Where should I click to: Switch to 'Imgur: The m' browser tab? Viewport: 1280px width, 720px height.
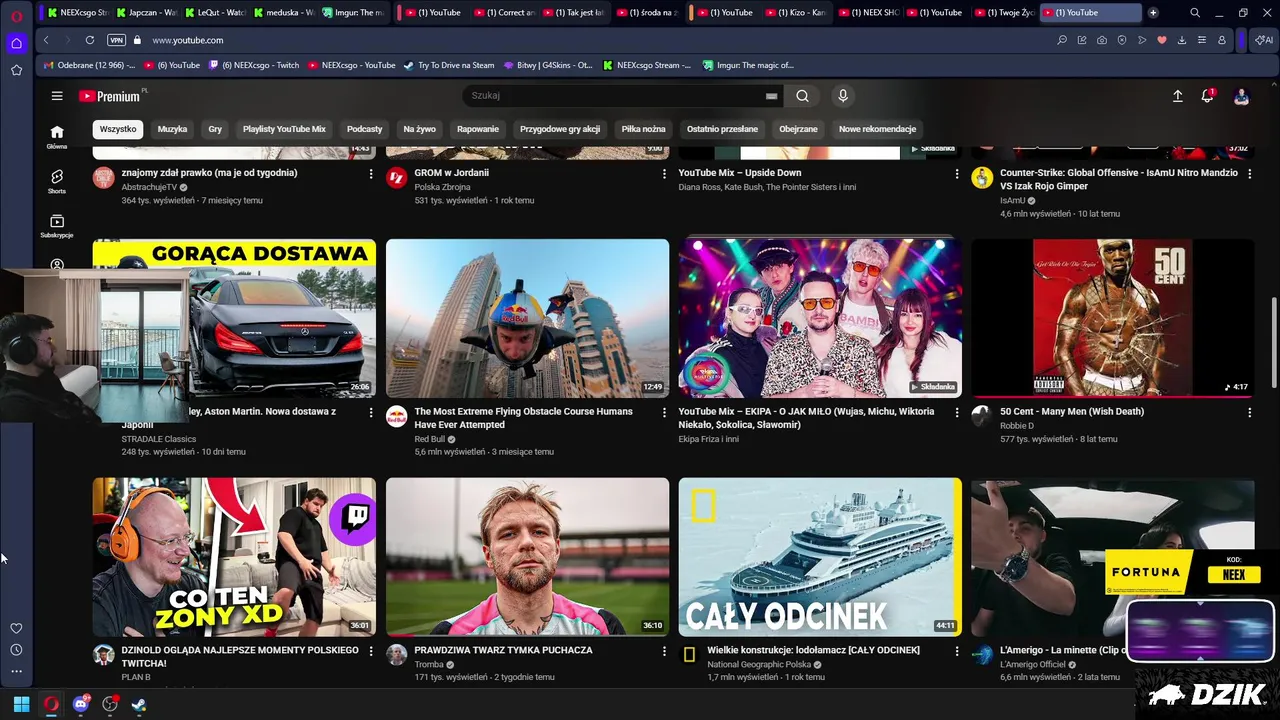[x=354, y=13]
